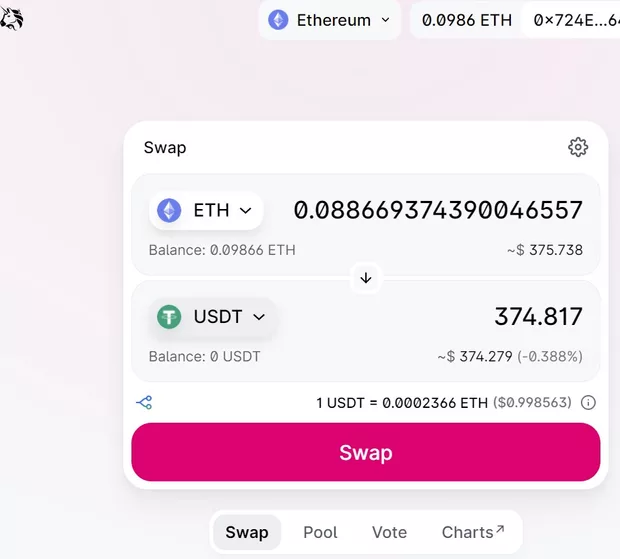Open swap settings gear icon

tap(578, 148)
